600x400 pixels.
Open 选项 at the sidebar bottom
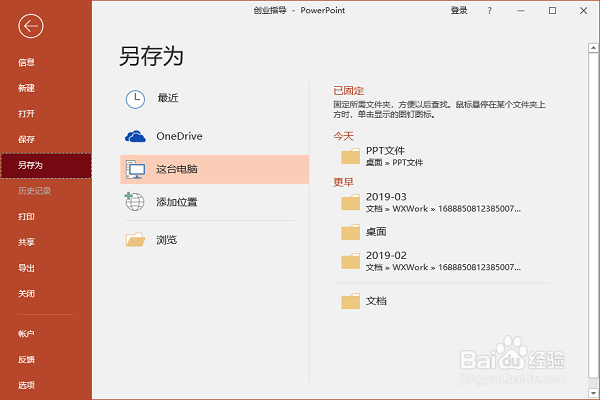[x=26, y=384]
